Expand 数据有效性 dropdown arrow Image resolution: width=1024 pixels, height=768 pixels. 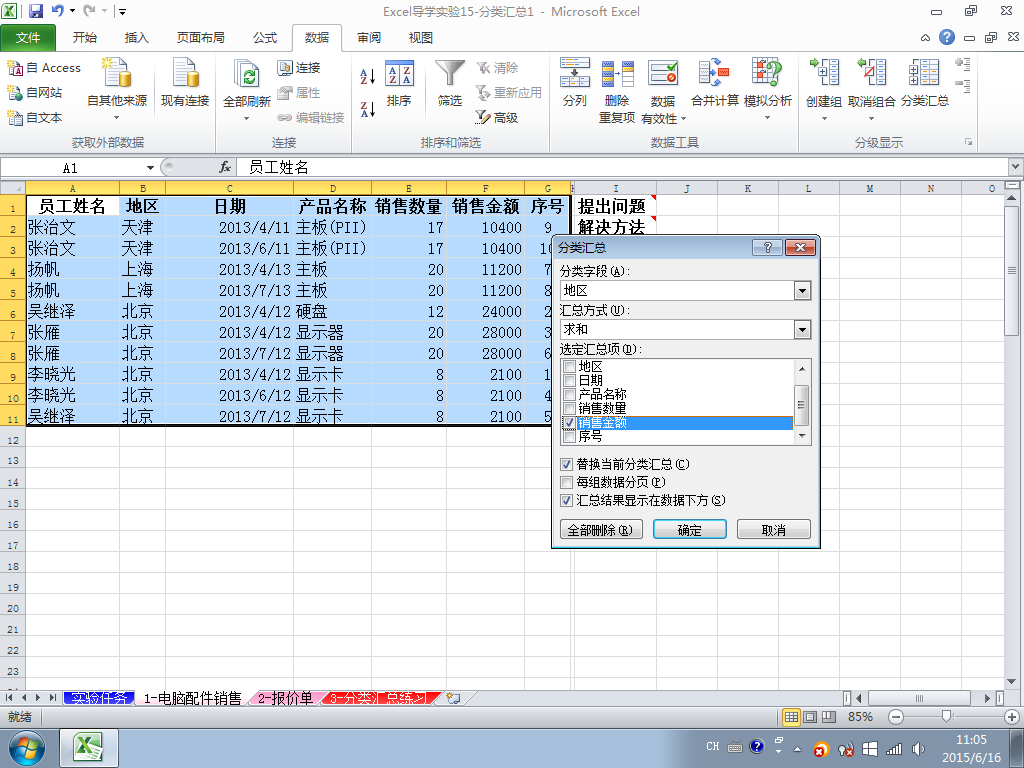click(x=684, y=119)
